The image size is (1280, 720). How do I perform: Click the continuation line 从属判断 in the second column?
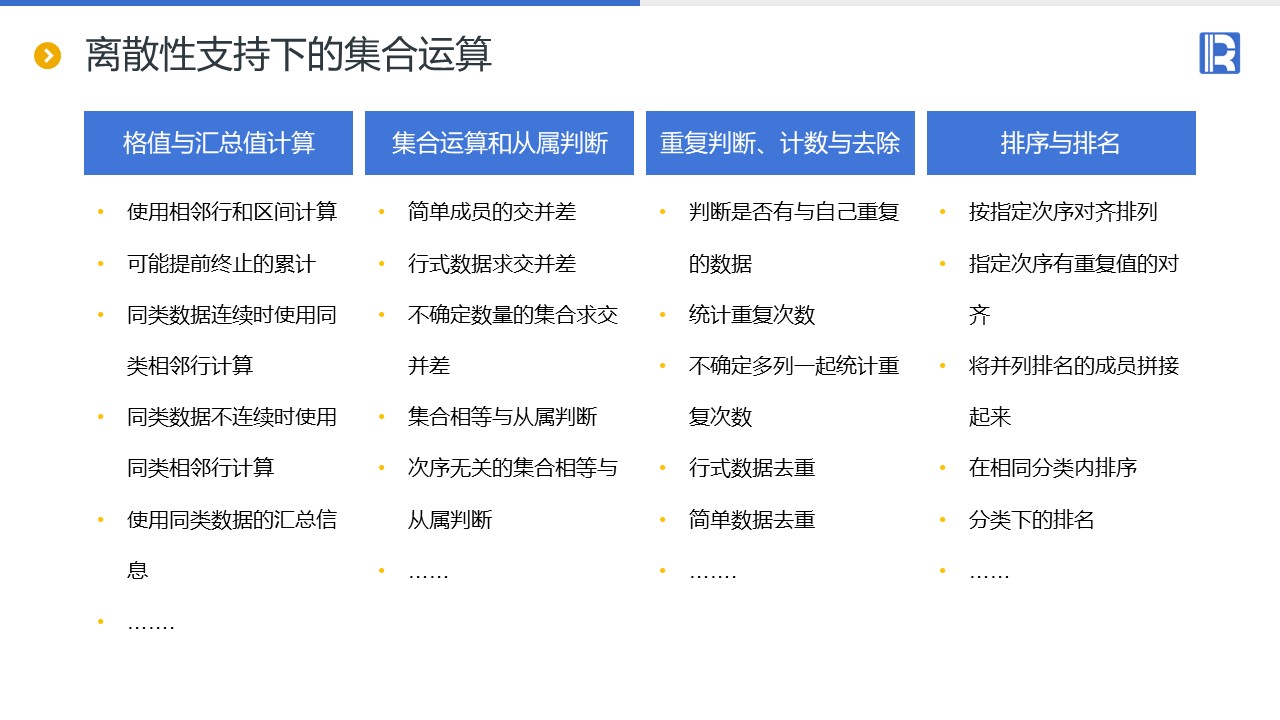[450, 520]
